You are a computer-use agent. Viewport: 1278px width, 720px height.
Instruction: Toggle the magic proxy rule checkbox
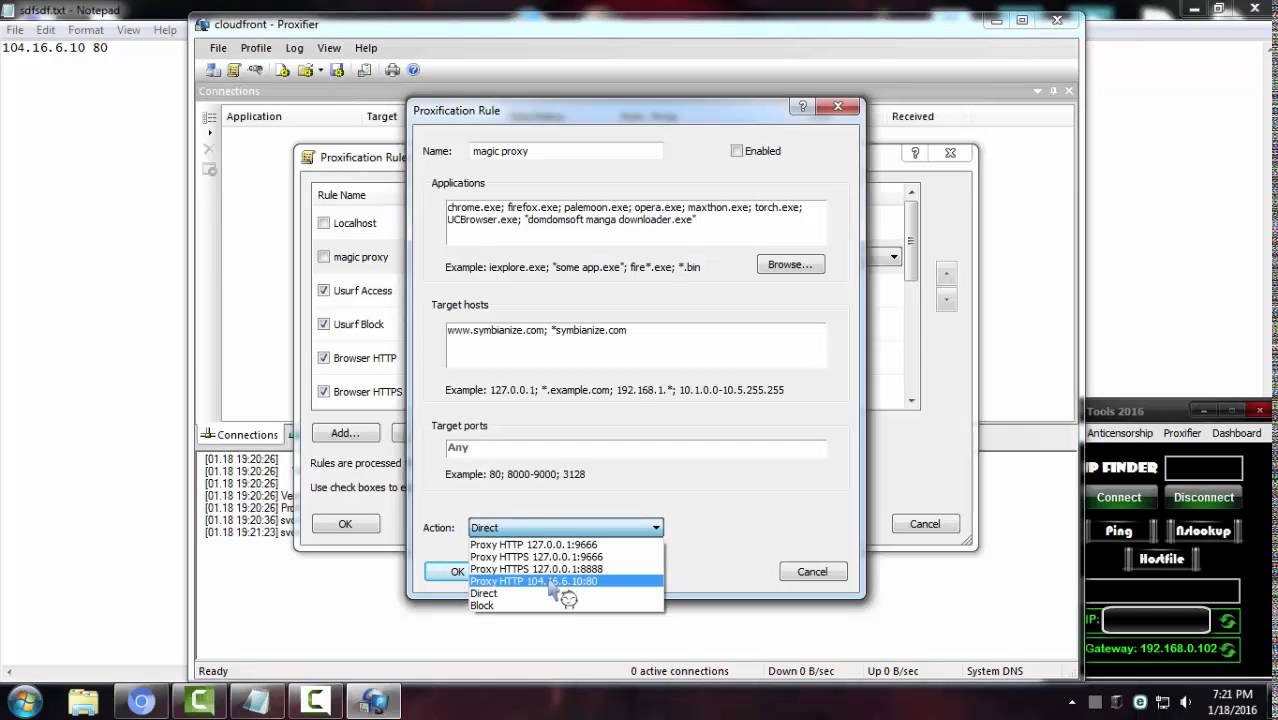pos(323,257)
